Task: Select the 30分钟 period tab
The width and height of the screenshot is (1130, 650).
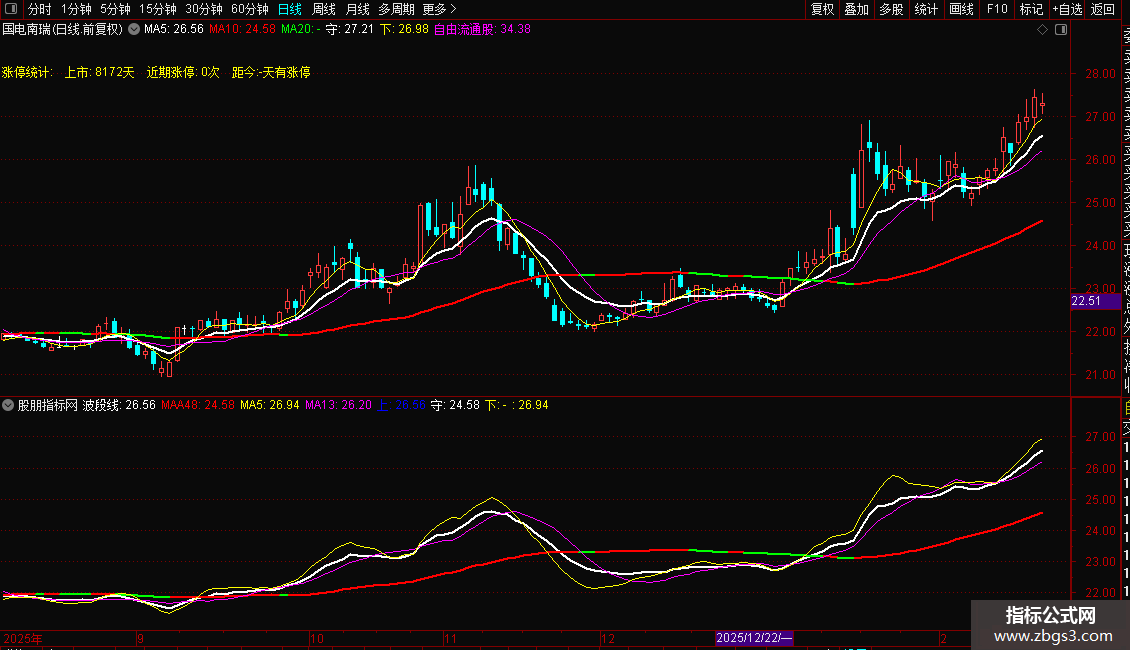Action: click(204, 9)
